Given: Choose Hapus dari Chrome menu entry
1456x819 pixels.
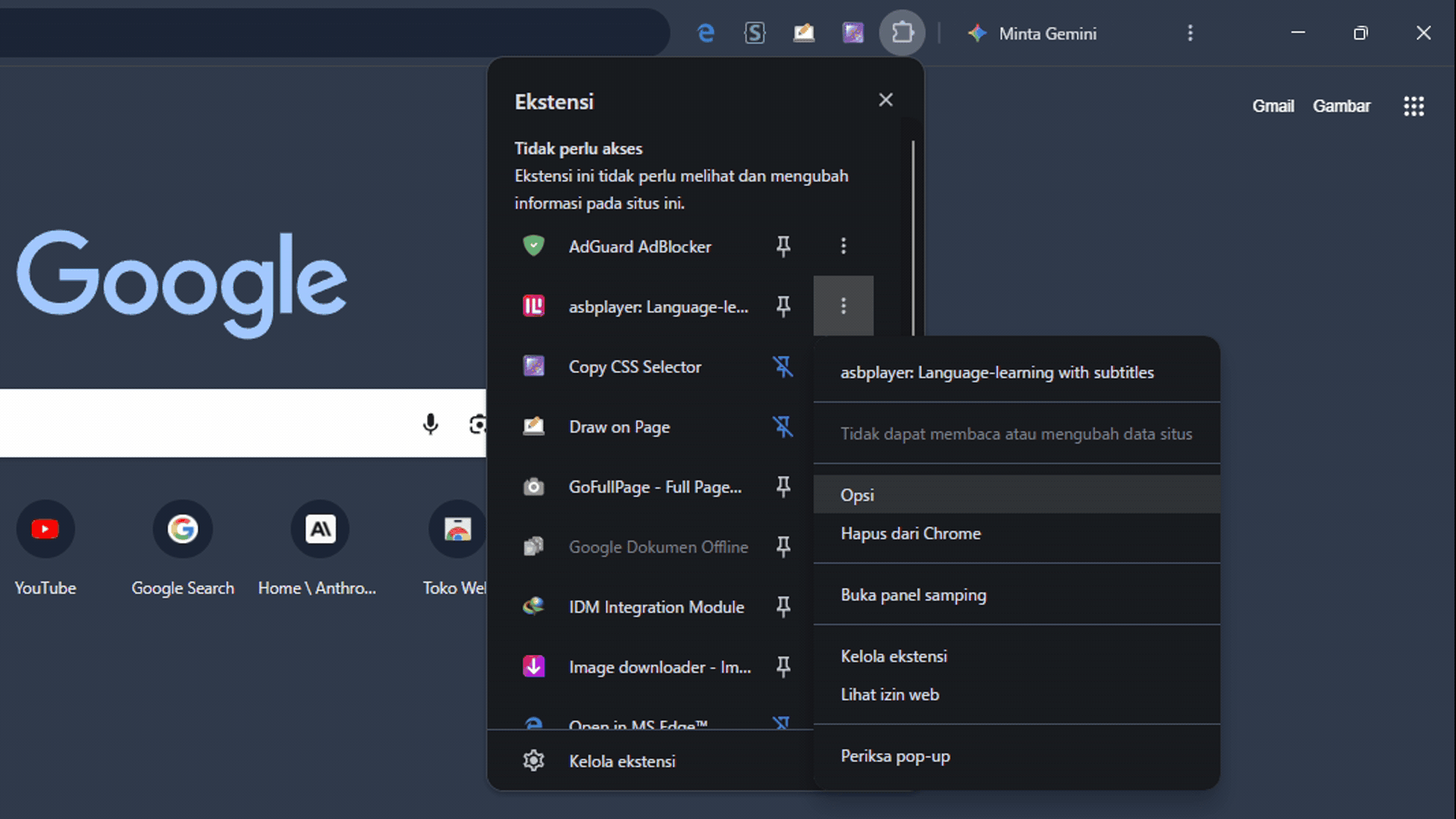Looking at the screenshot, I should click(1017, 533).
